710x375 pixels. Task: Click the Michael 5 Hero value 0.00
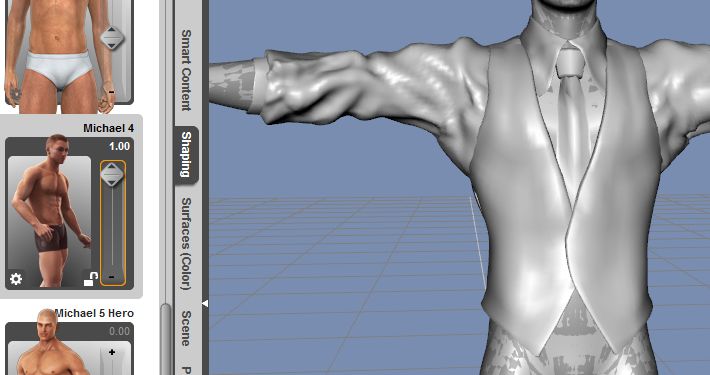pyautogui.click(x=120, y=332)
